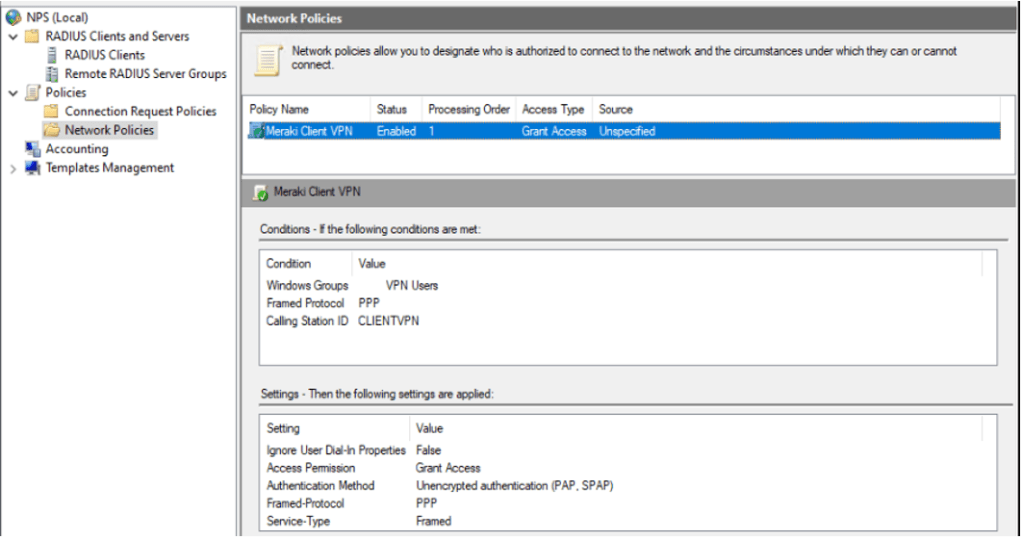Select the Meraki Client VPN policy name
This screenshot has width=1022, height=539.
pyautogui.click(x=309, y=131)
